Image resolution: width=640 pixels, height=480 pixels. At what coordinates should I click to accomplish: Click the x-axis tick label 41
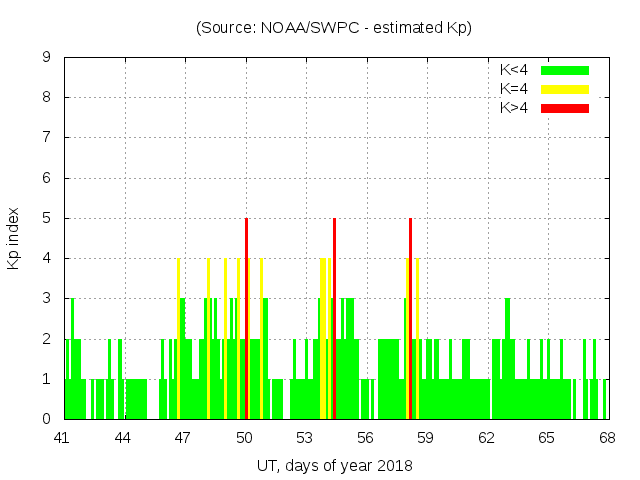pyautogui.click(x=62, y=438)
